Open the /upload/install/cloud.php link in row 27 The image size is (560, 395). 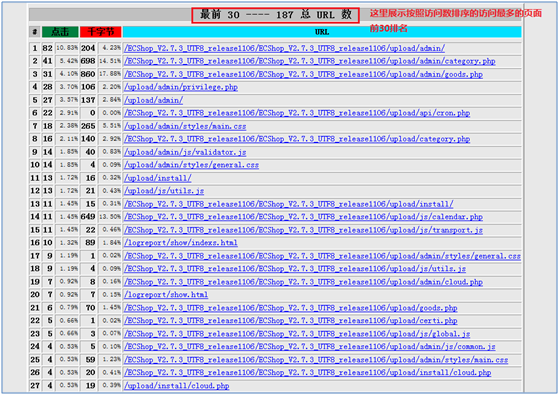point(176,386)
